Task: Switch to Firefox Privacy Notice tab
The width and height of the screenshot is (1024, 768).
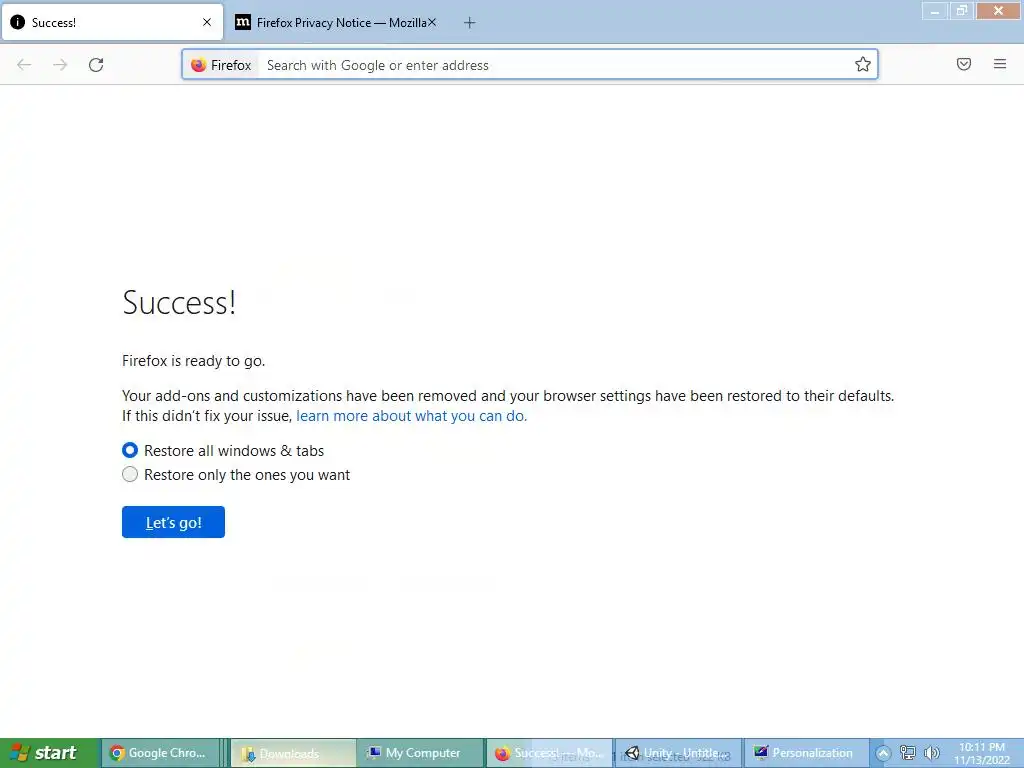Action: (x=336, y=22)
